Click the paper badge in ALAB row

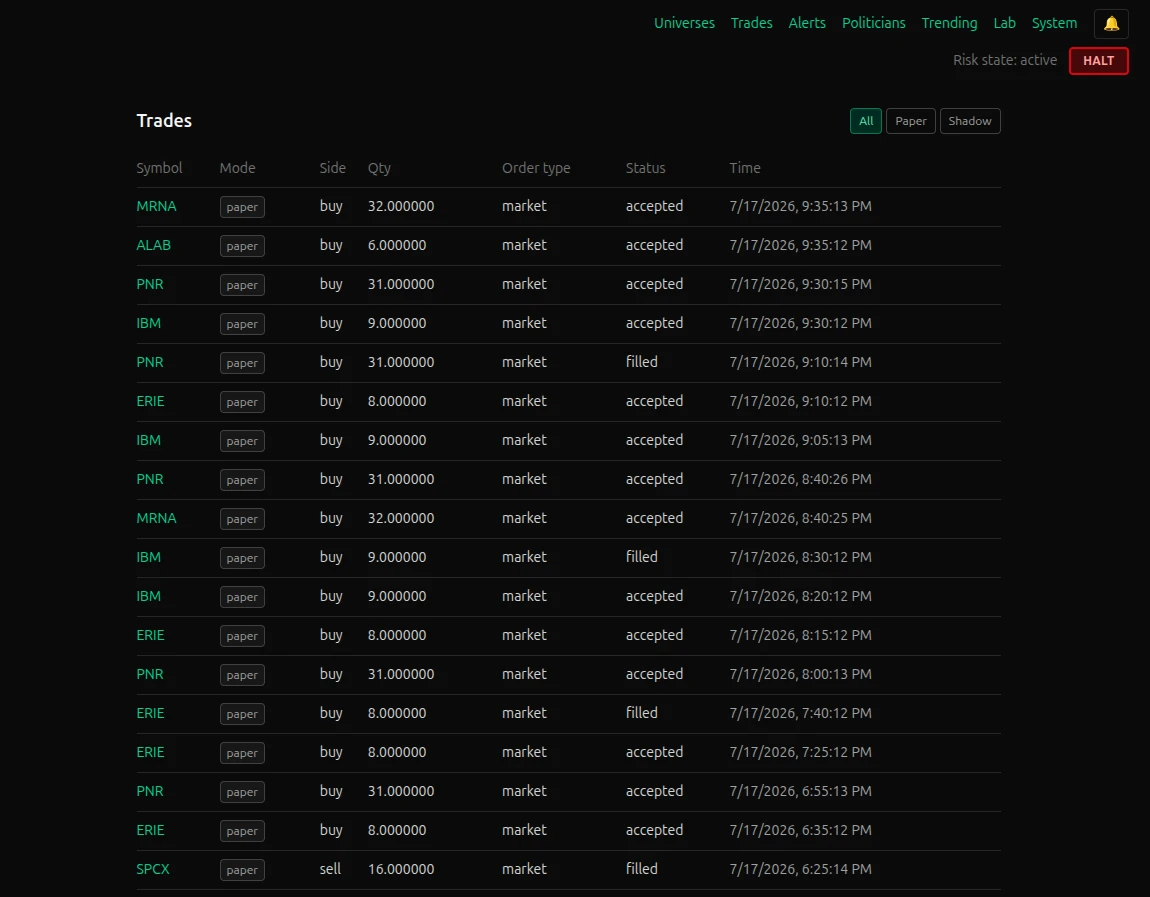[x=242, y=246]
